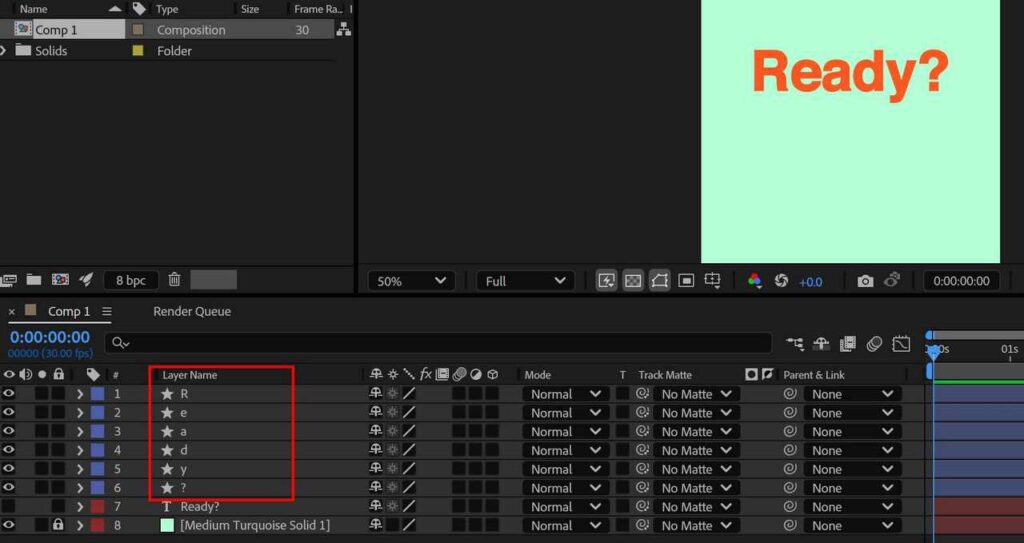Viewport: 1024px width, 543px height.
Task: Click the 8 bpc color depth button
Action: pyautogui.click(x=130, y=280)
